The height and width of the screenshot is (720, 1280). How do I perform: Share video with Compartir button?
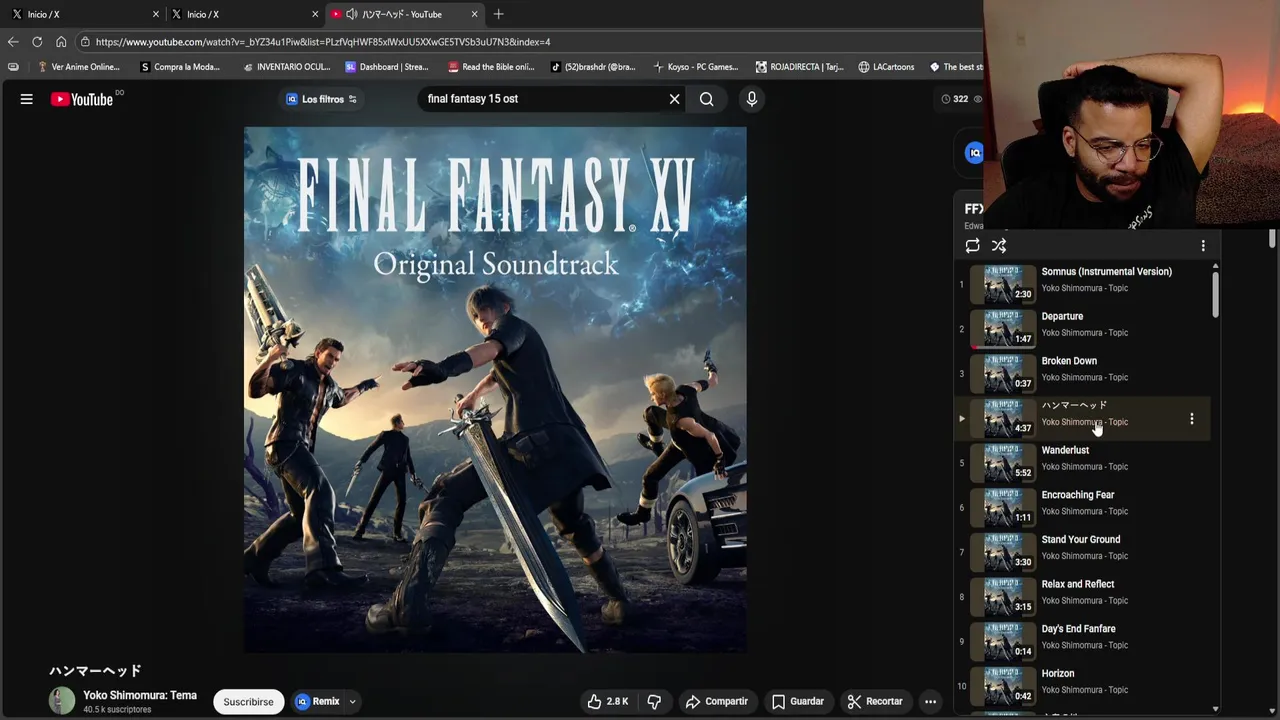(x=716, y=701)
